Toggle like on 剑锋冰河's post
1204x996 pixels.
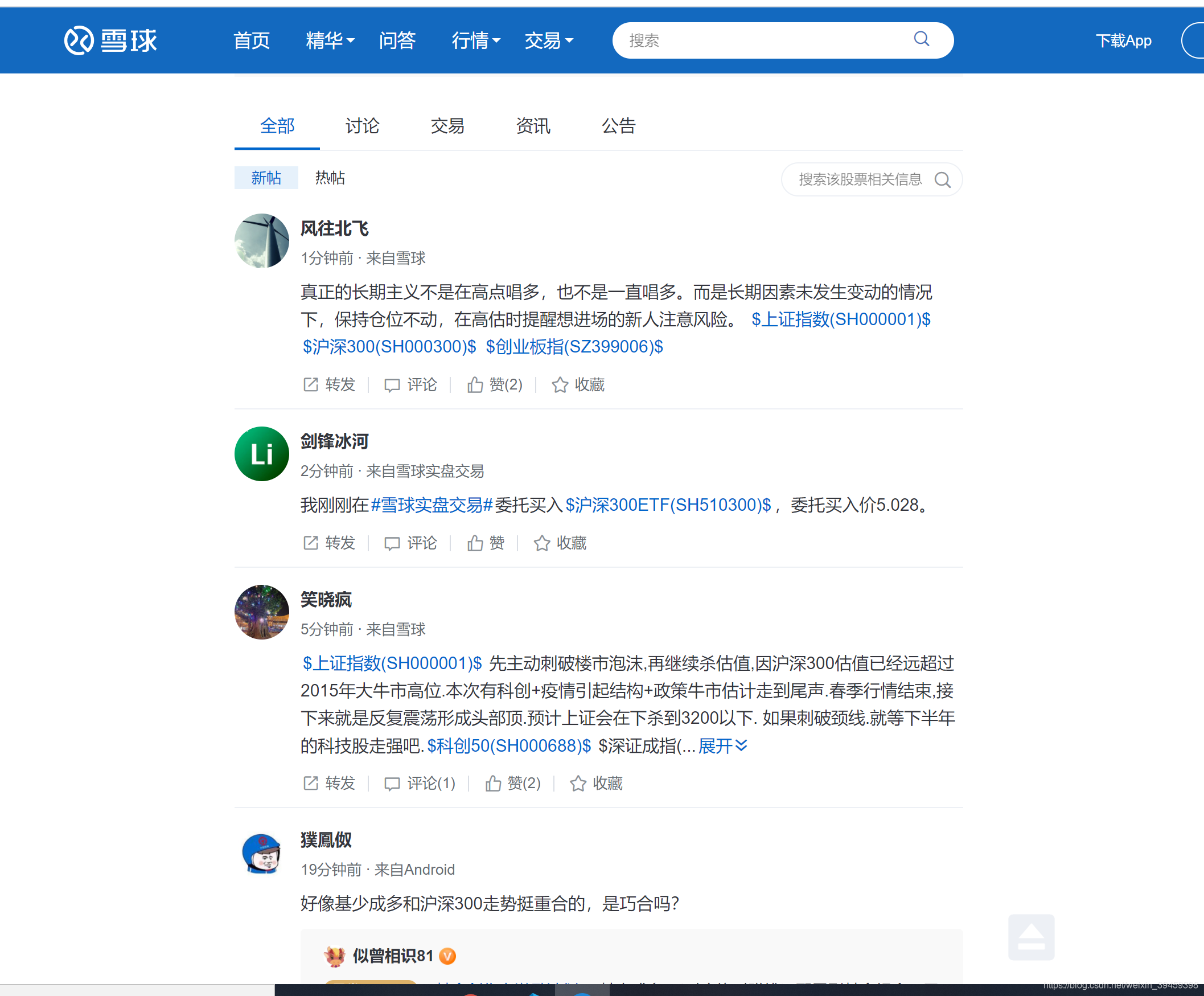486,543
